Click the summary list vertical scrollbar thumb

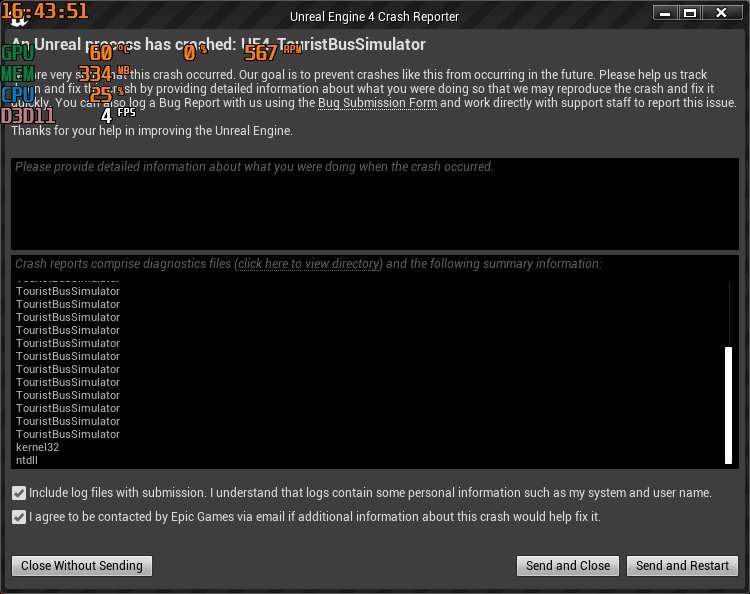(728, 405)
